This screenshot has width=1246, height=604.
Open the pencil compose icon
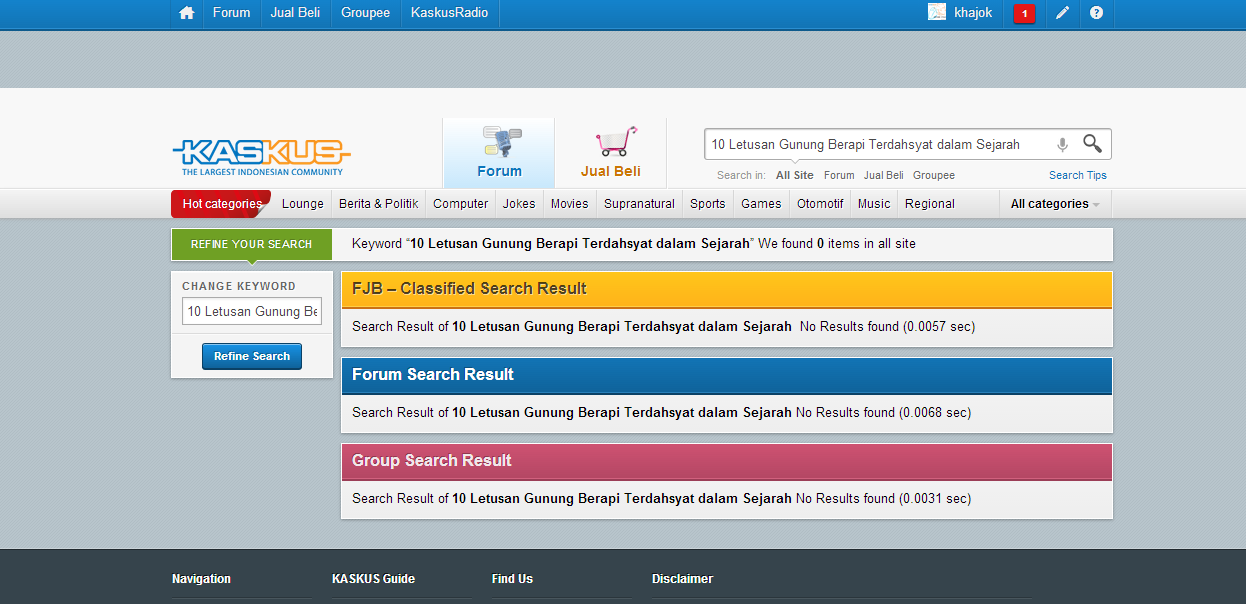[x=1062, y=13]
